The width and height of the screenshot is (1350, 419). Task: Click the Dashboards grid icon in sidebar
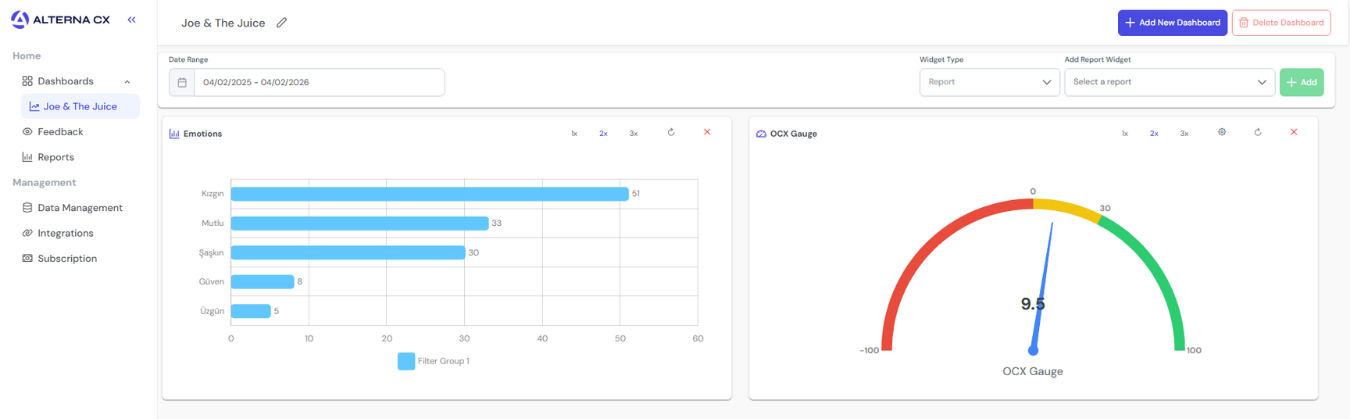click(28, 81)
